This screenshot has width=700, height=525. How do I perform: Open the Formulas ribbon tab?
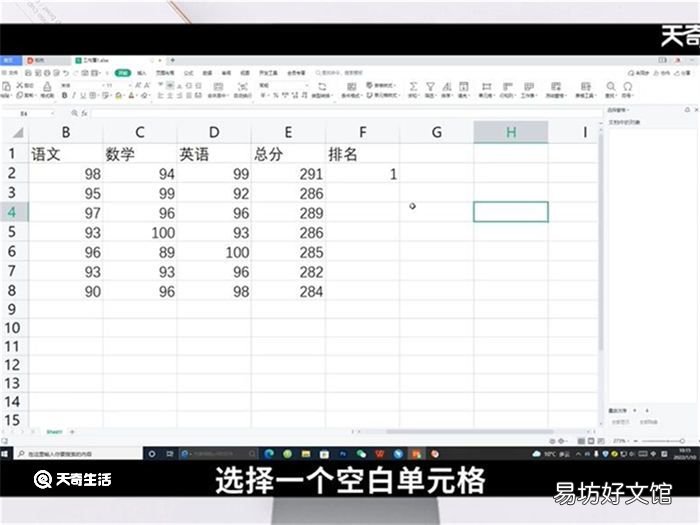[189, 73]
